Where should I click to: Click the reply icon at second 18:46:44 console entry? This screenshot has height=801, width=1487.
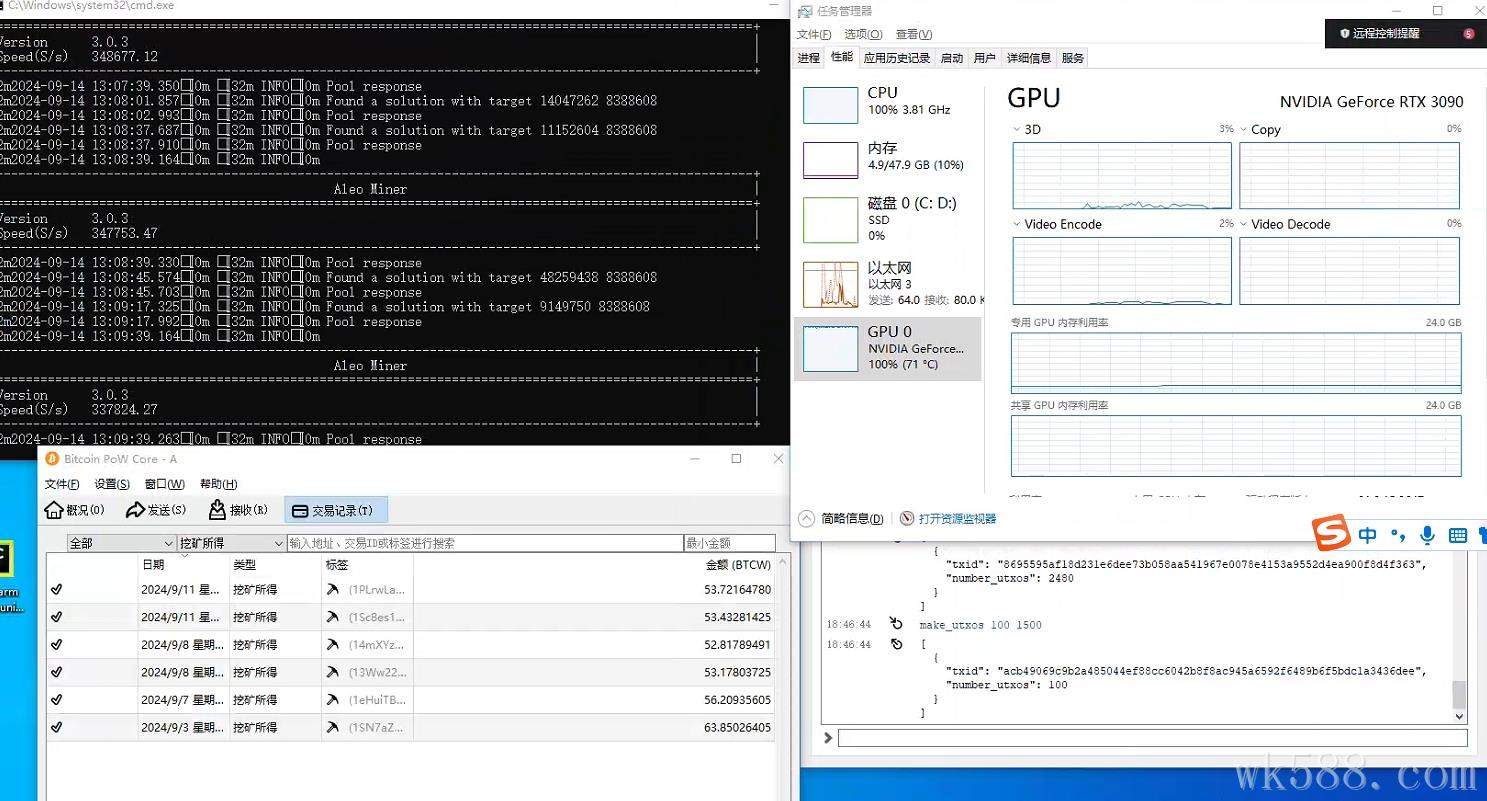[896, 644]
